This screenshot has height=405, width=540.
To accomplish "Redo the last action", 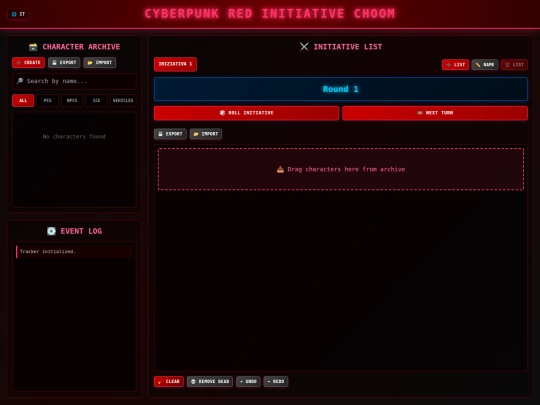I will [x=276, y=381].
